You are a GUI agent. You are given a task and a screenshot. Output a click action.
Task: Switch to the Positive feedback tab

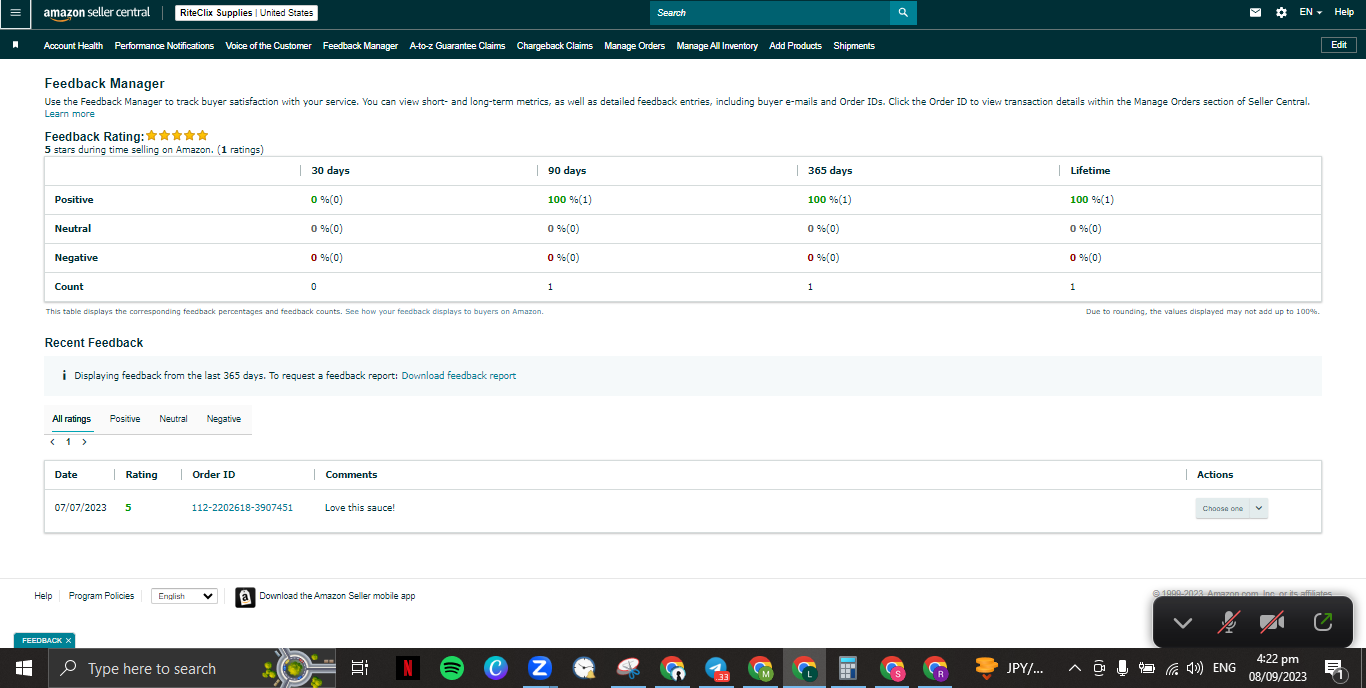coord(125,419)
